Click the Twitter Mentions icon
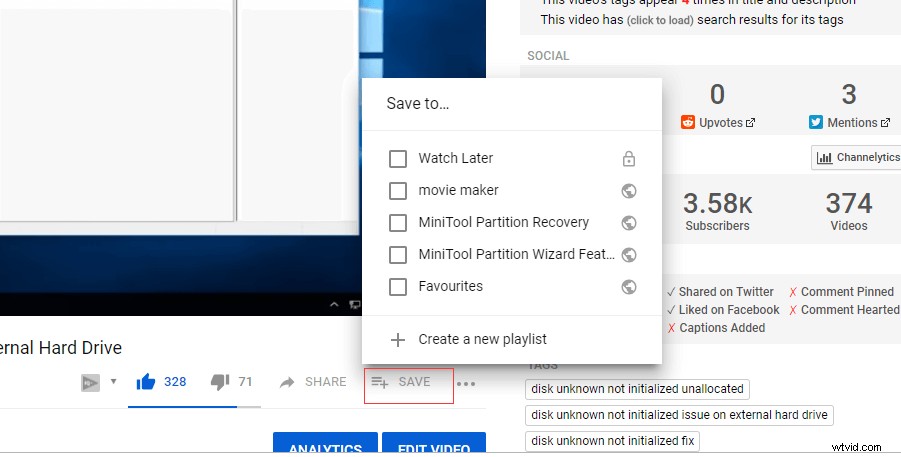 (x=815, y=122)
